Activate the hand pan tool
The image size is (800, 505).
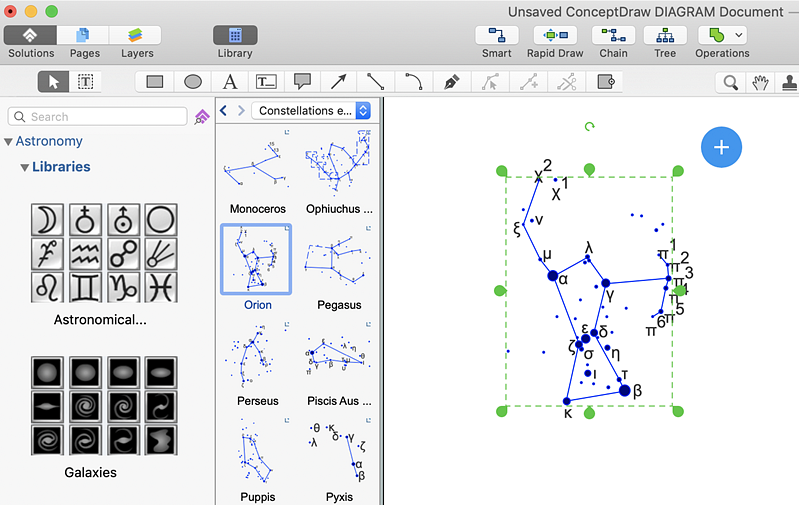point(760,82)
